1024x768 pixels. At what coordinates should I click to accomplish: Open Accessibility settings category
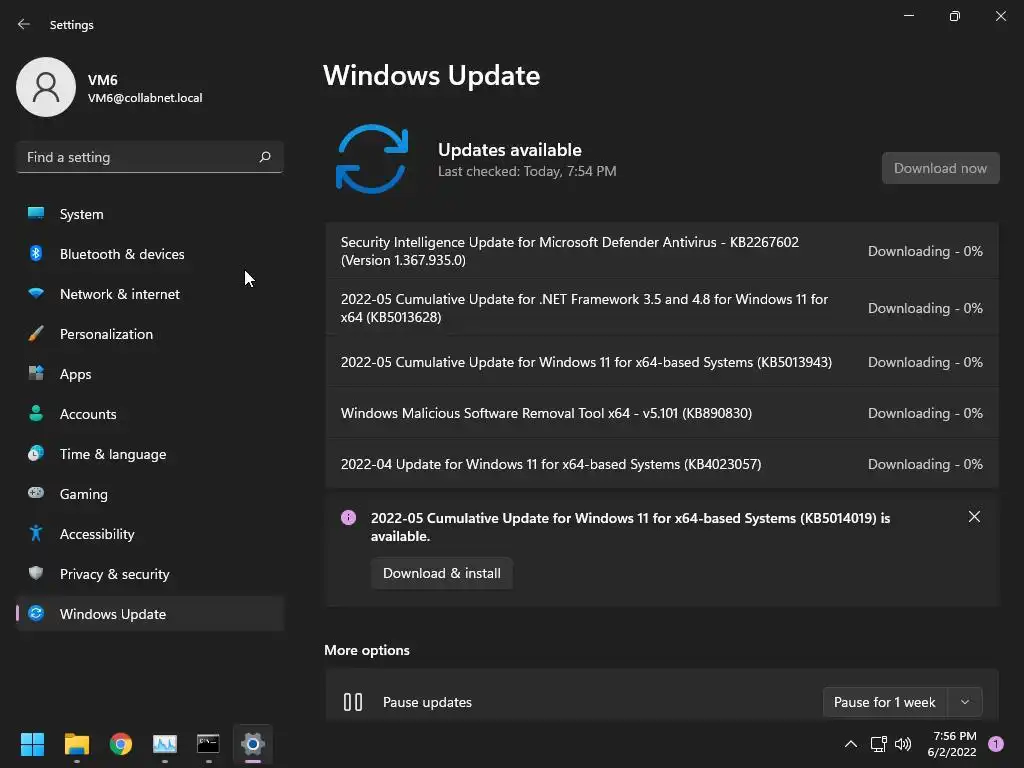tap(150, 534)
